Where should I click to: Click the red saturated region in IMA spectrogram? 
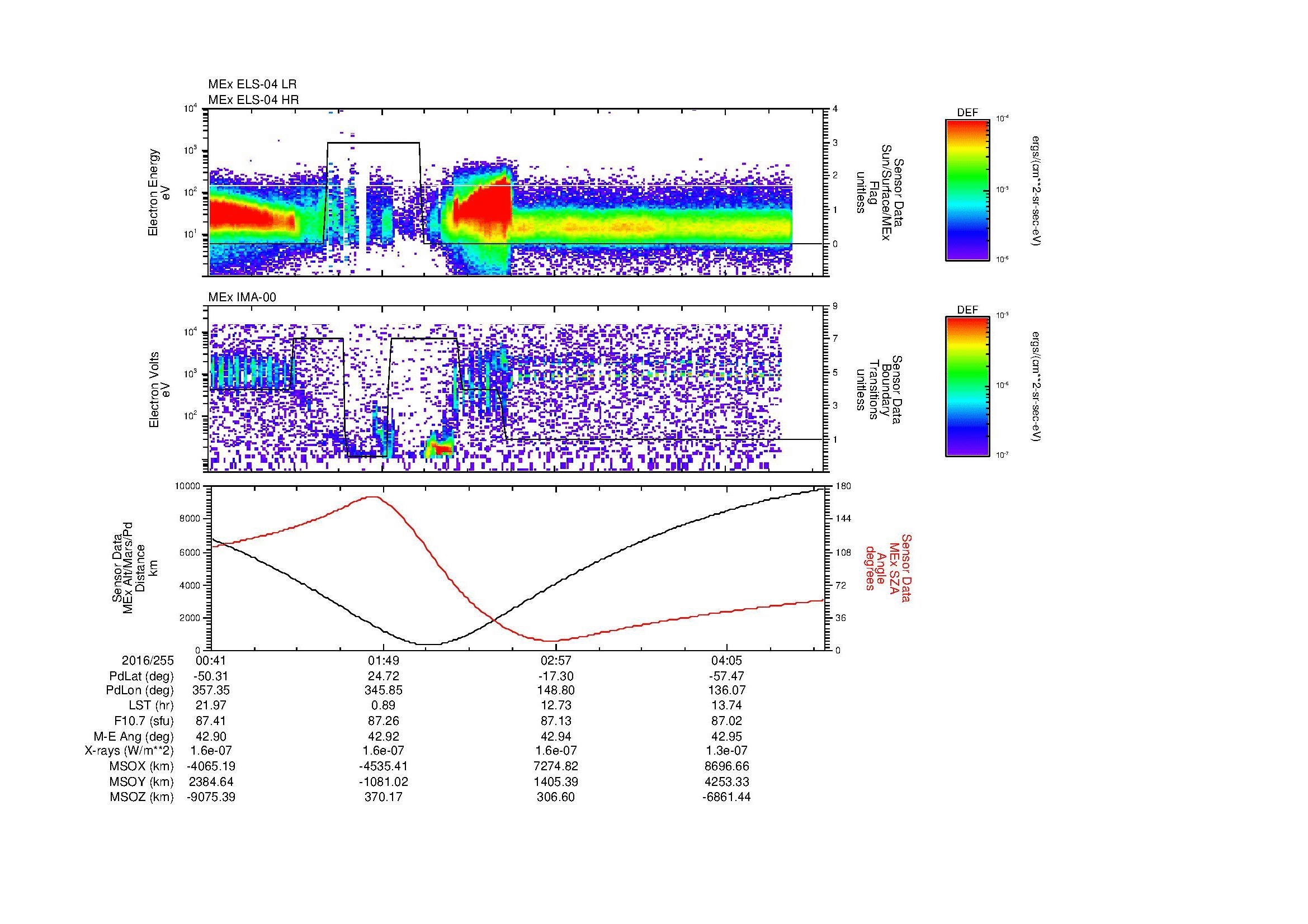pyautogui.click(x=443, y=450)
